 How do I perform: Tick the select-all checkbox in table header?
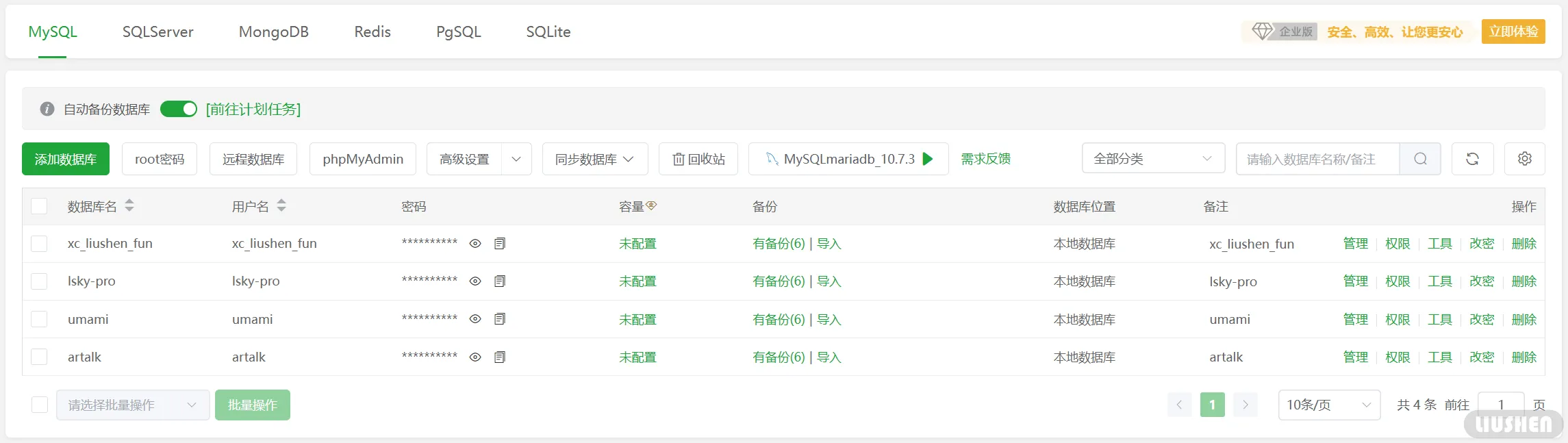(40, 206)
